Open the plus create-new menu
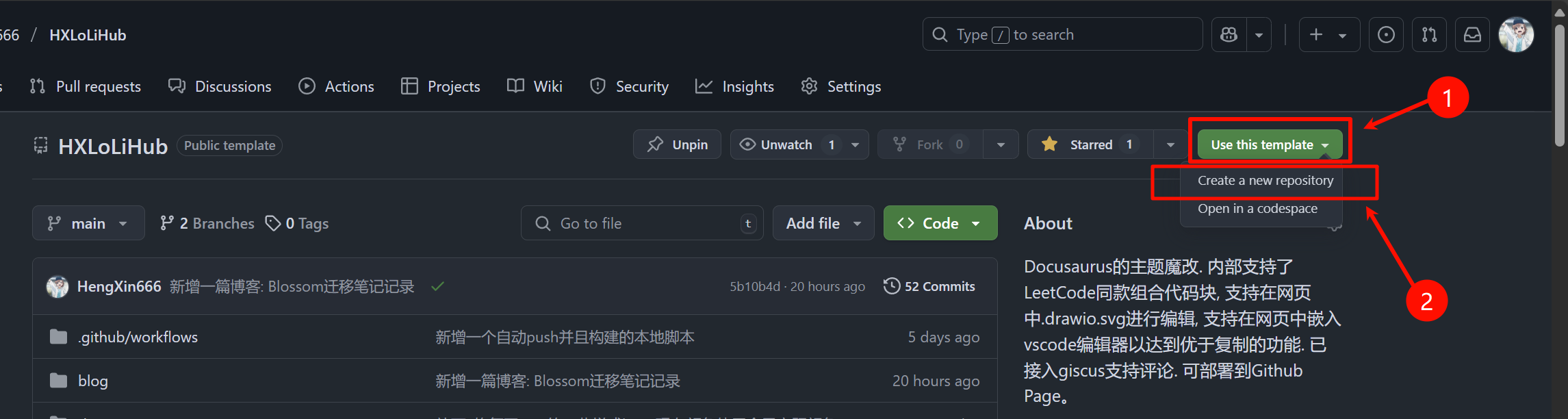The height and width of the screenshot is (419, 1568). [1329, 34]
